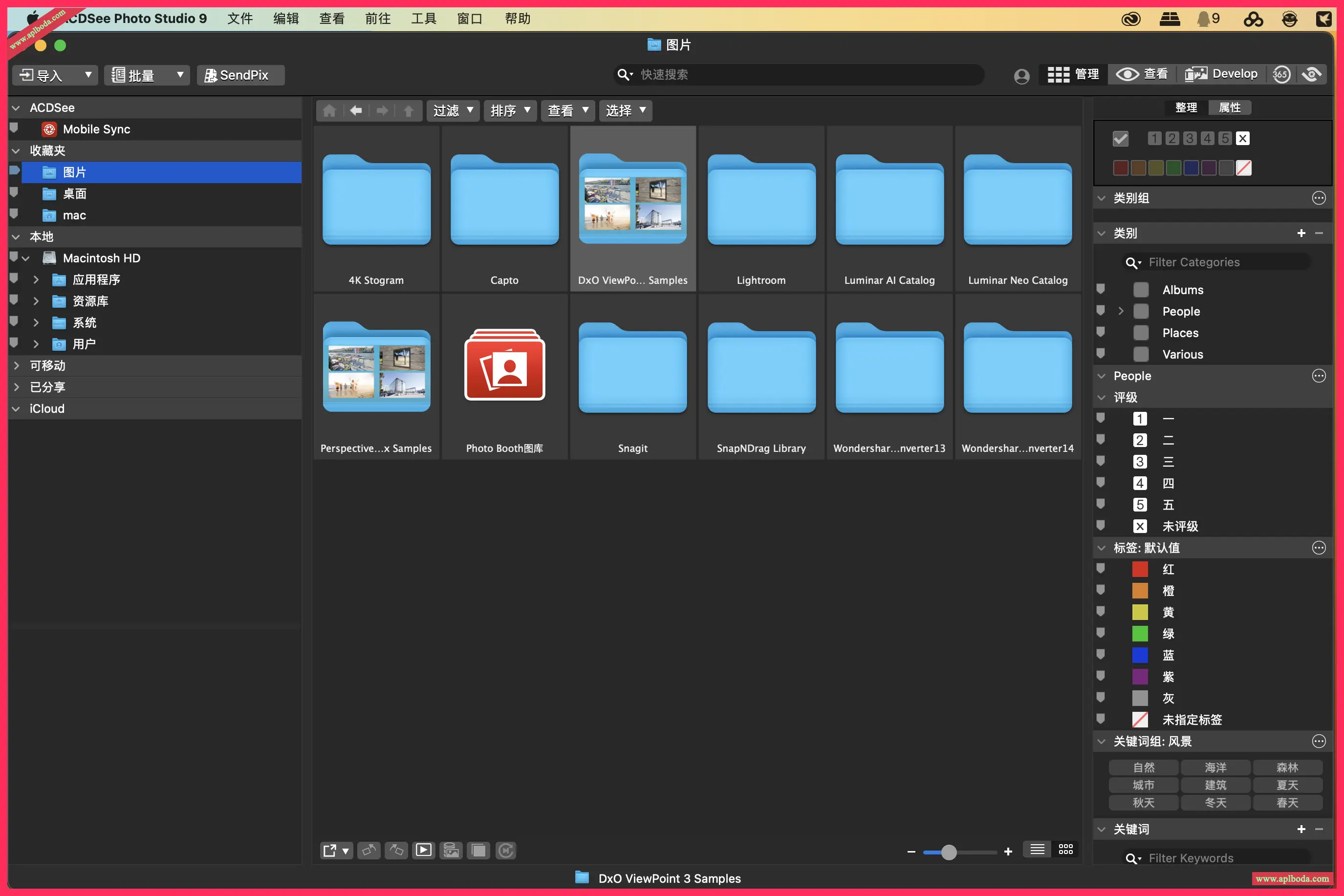Rotate the image left
1344x896 pixels.
click(x=369, y=850)
